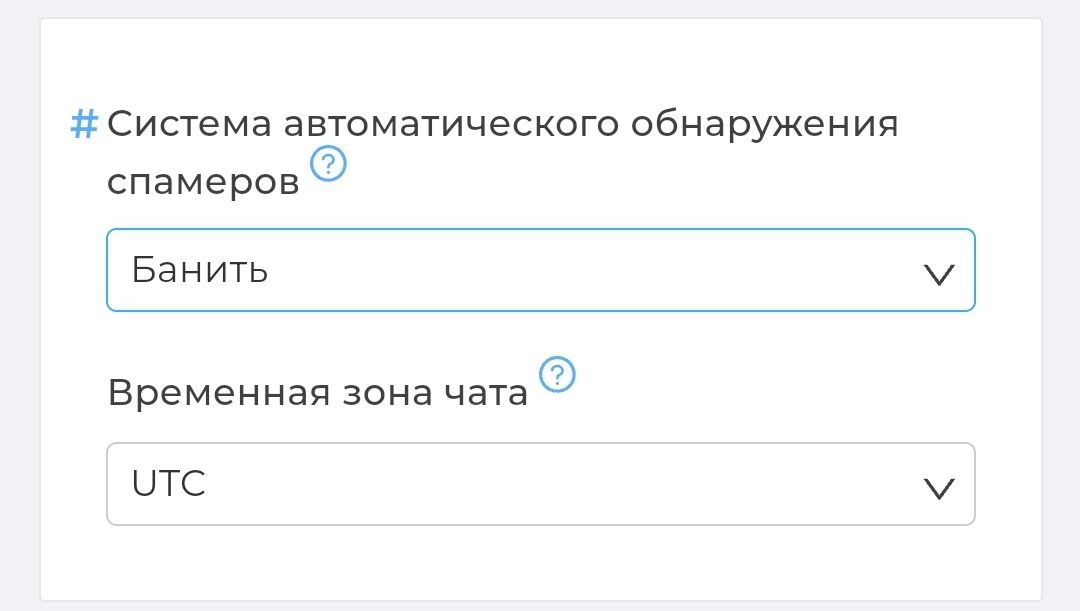The height and width of the screenshot is (611, 1080).
Task: Click the blue hash anchor icon
Action: coord(84,125)
